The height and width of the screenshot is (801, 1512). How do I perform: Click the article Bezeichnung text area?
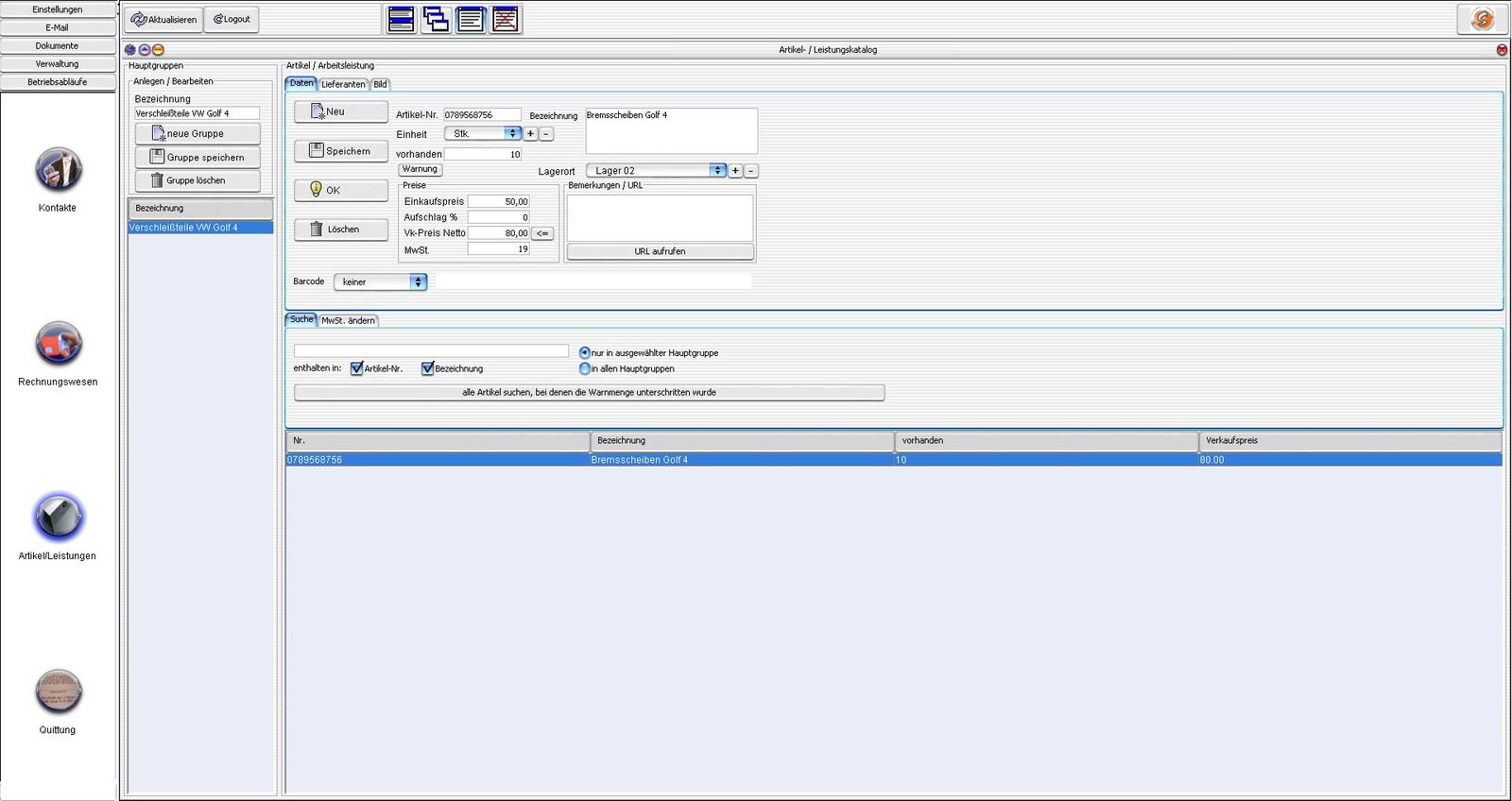coord(672,131)
